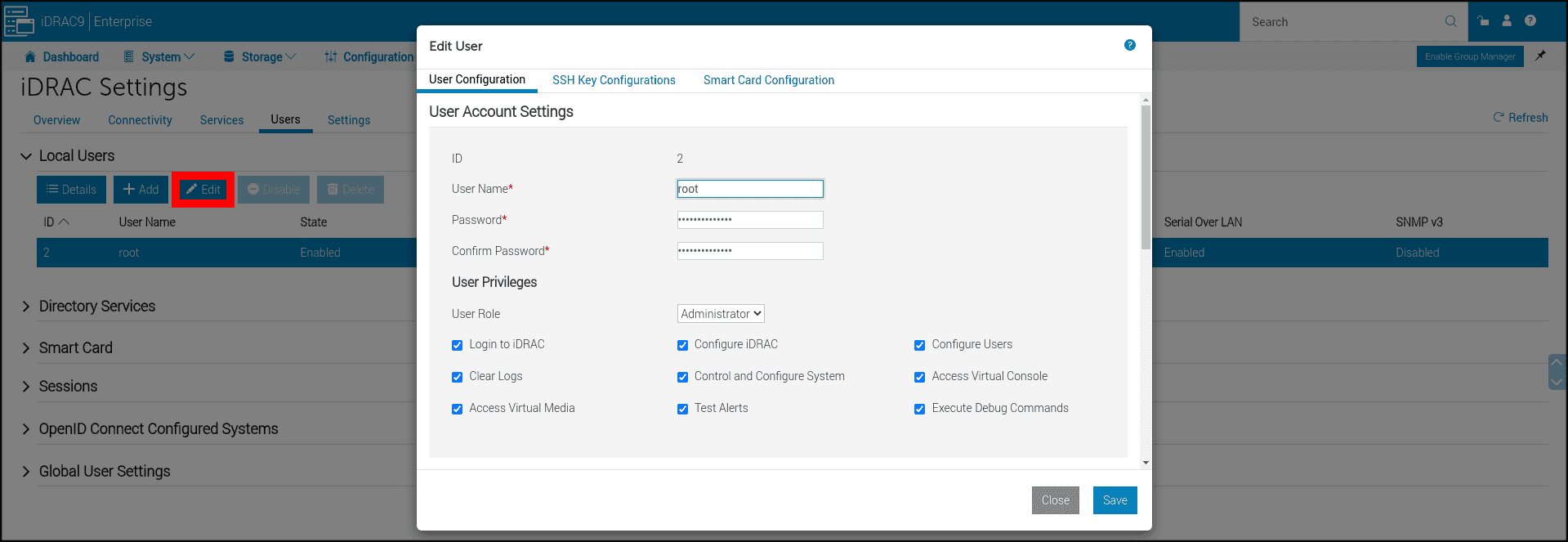Focus the Password input field
The height and width of the screenshot is (542, 1568).
pyautogui.click(x=750, y=220)
